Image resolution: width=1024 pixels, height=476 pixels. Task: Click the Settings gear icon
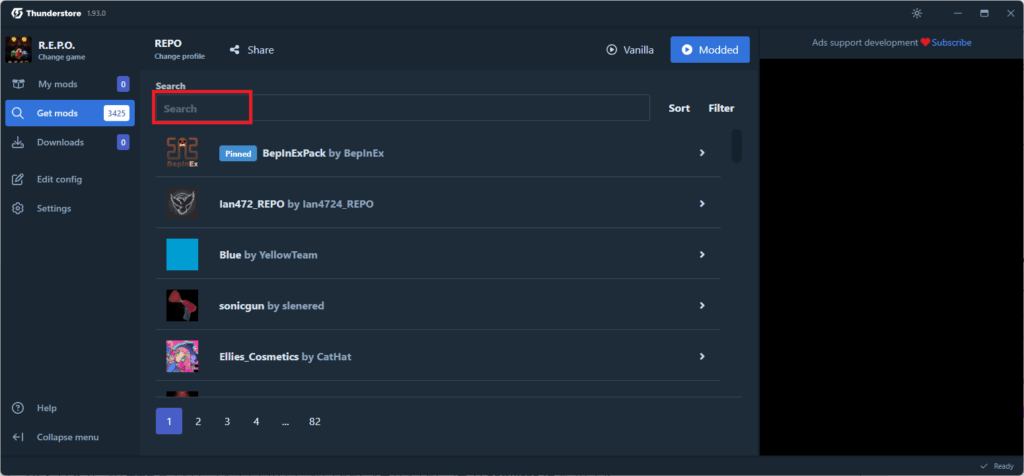tap(18, 208)
